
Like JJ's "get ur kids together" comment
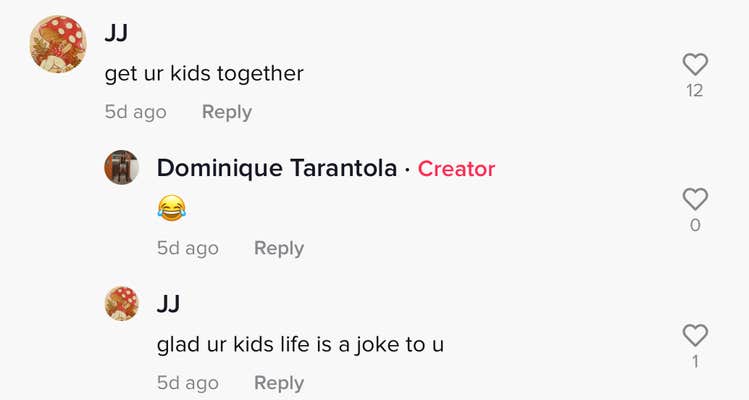pos(694,65)
